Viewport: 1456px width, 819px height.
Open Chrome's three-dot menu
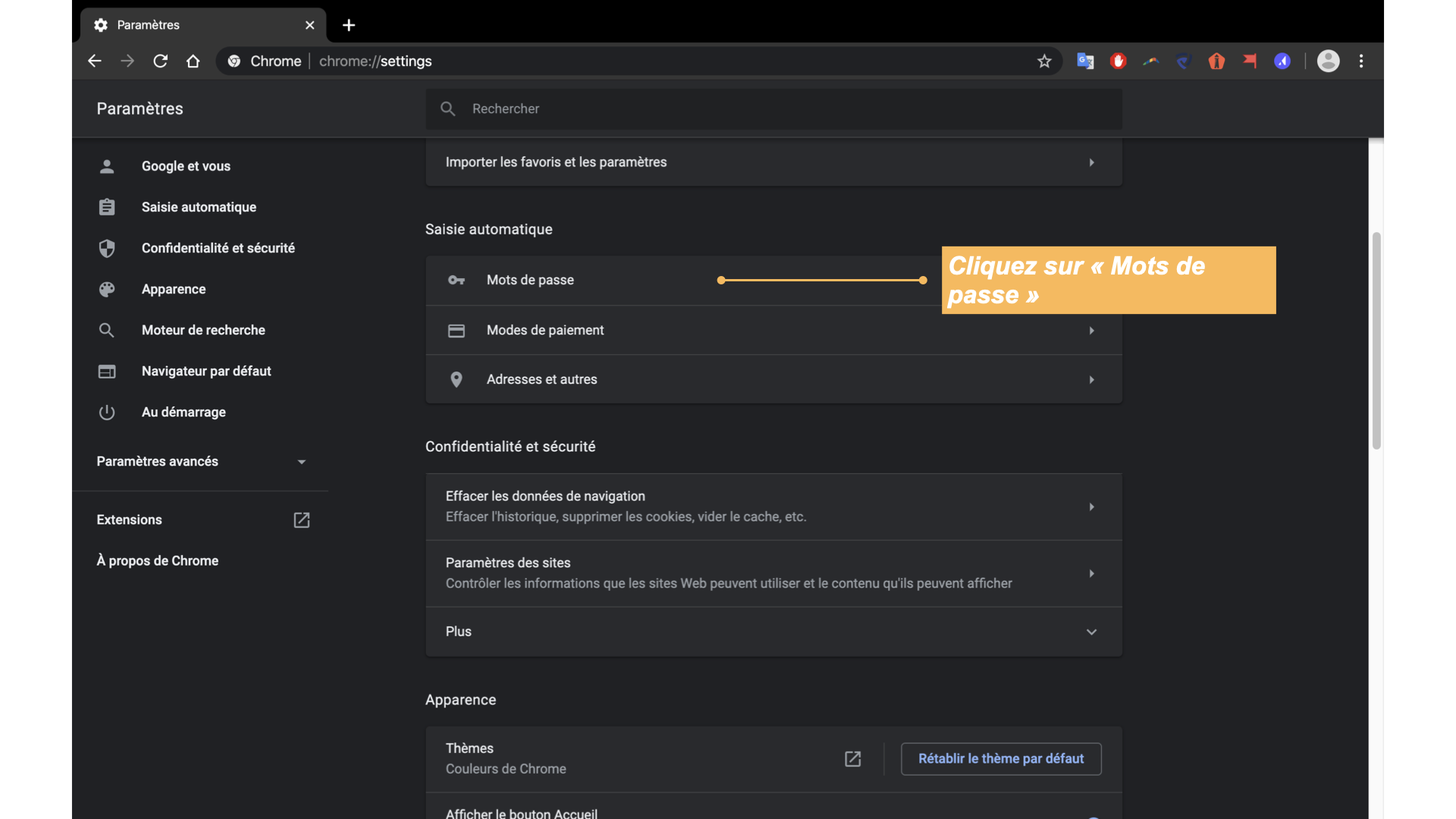1361,61
